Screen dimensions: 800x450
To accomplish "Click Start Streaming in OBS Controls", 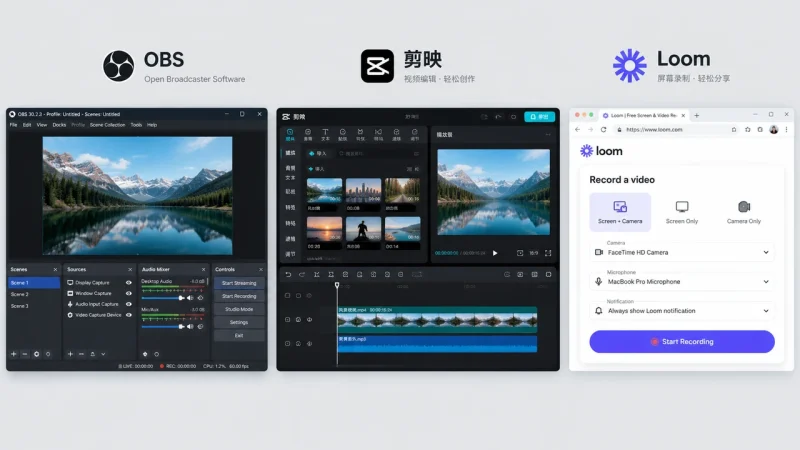I will pyautogui.click(x=239, y=283).
